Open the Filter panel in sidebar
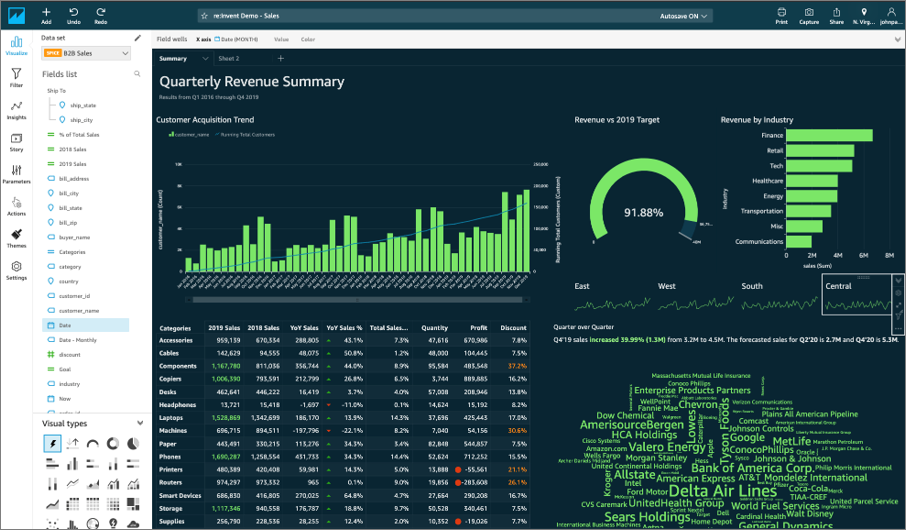Viewport: 906px width, 530px height. [17, 78]
